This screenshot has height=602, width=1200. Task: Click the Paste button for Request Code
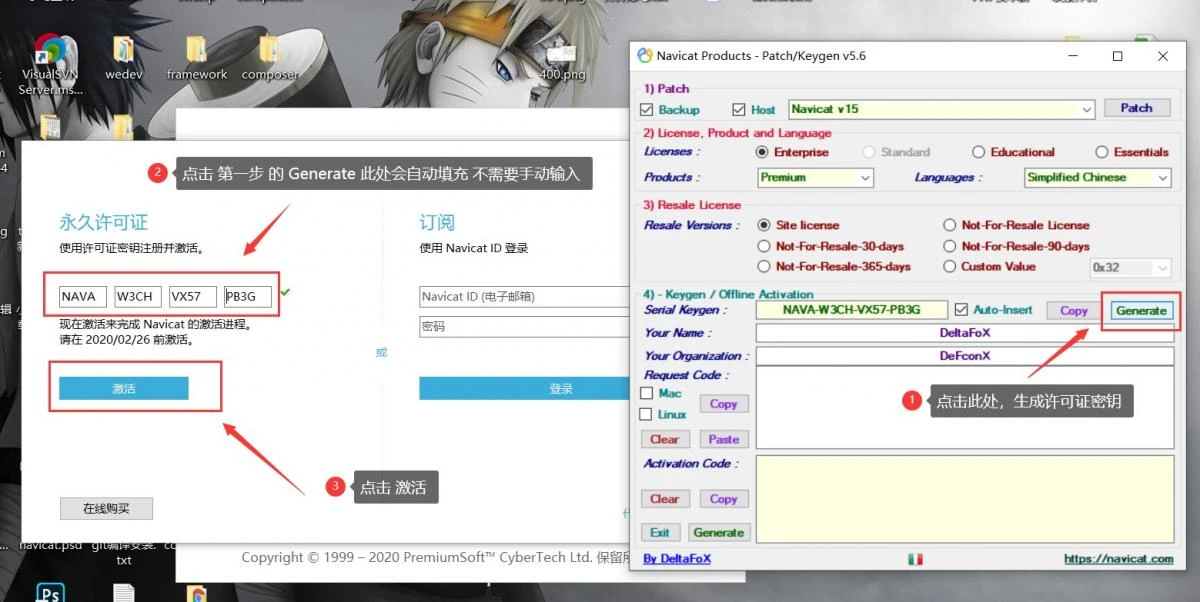[723, 439]
